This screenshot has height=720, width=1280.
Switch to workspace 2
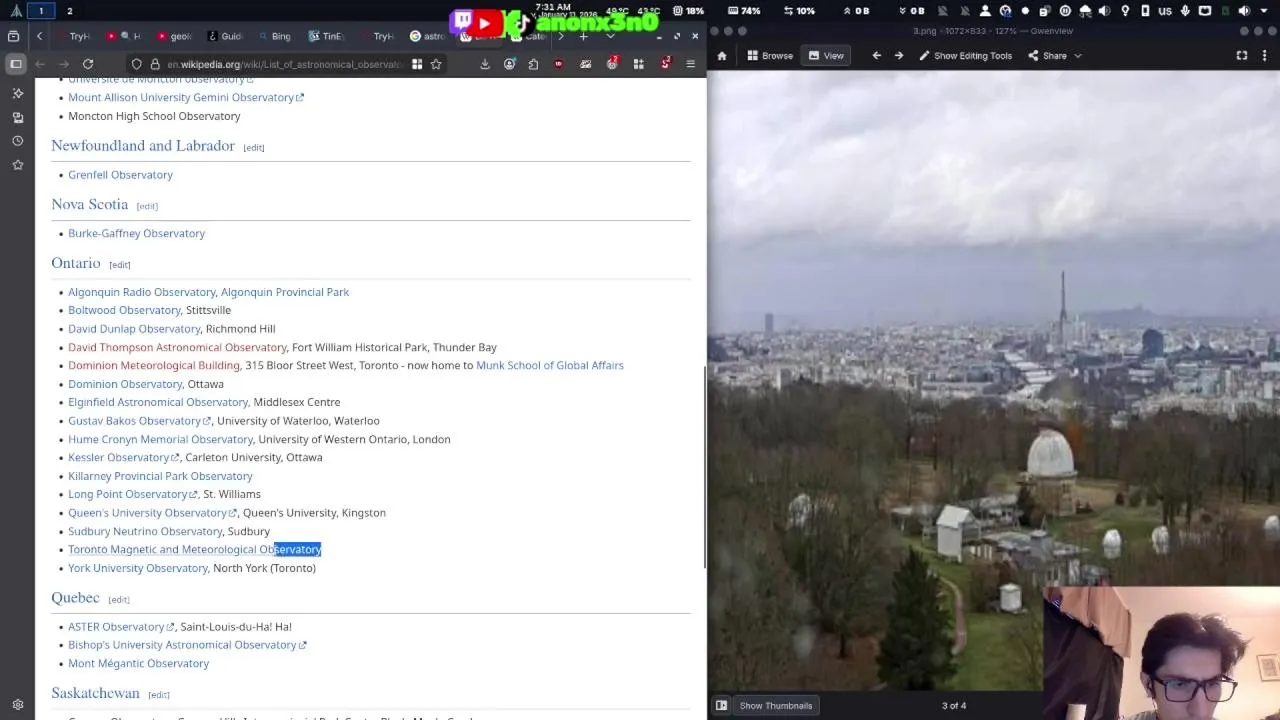(x=69, y=11)
